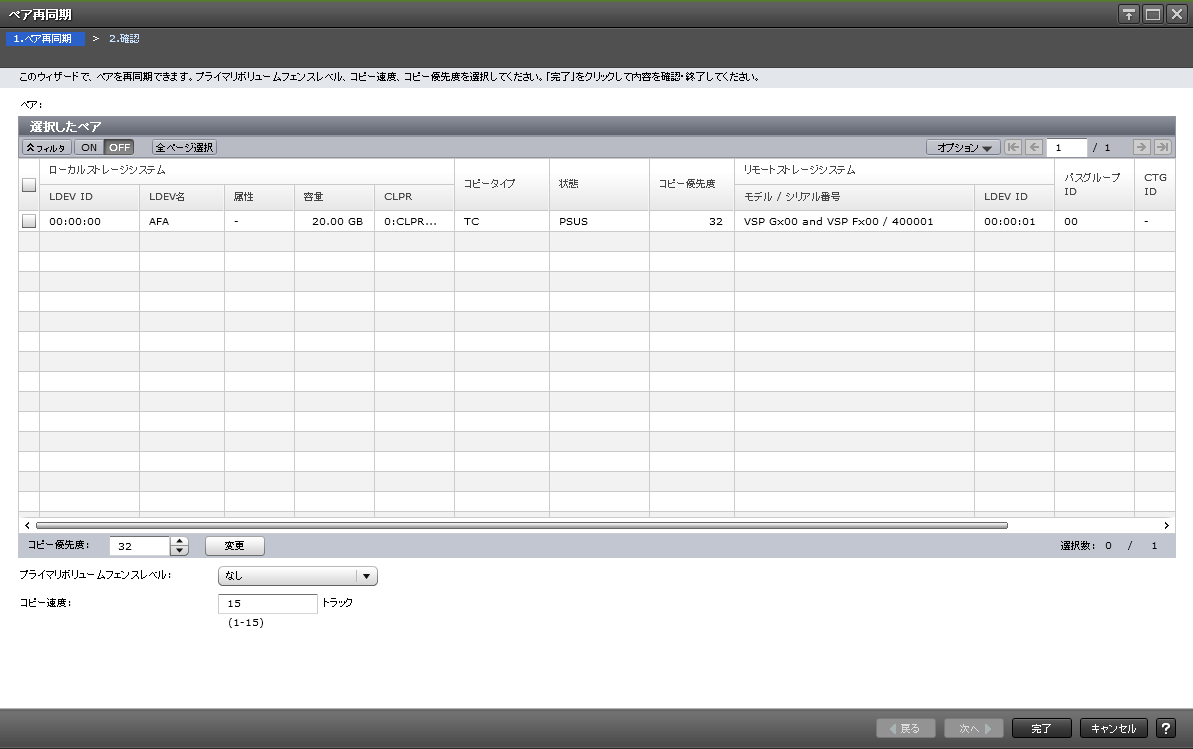Maximize the ペア再同期 dialog window

tap(1153, 14)
